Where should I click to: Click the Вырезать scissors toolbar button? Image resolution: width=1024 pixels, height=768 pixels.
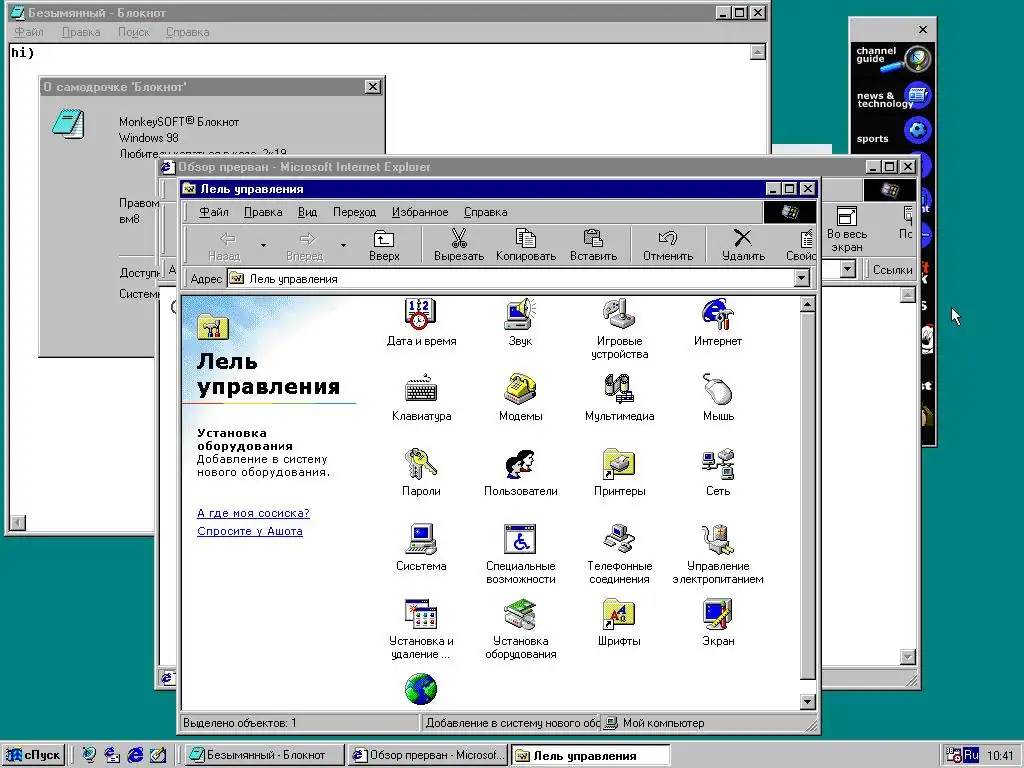[459, 245]
